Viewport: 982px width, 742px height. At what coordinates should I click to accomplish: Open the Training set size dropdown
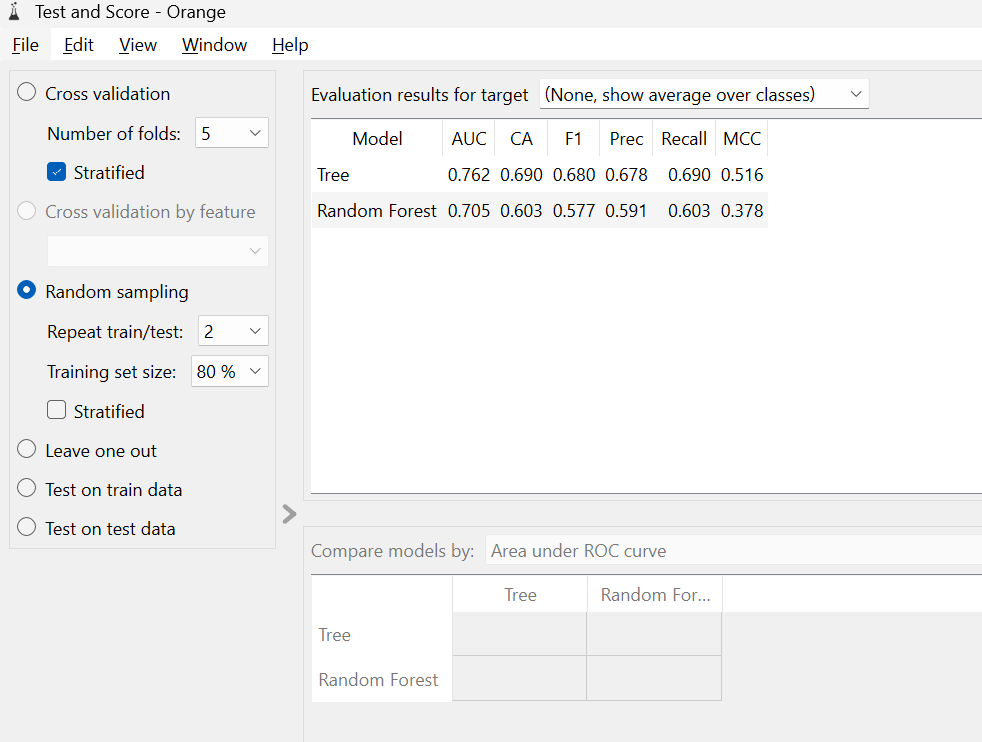pos(230,371)
